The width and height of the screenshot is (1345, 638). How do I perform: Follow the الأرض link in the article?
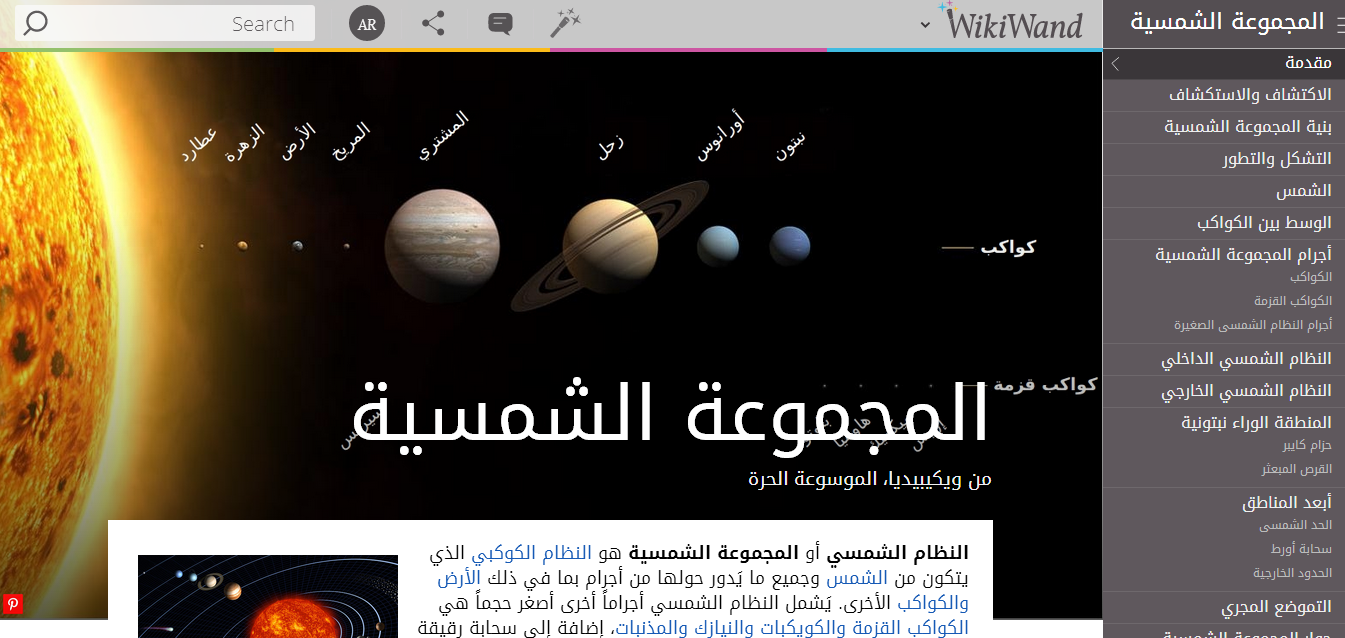459,578
